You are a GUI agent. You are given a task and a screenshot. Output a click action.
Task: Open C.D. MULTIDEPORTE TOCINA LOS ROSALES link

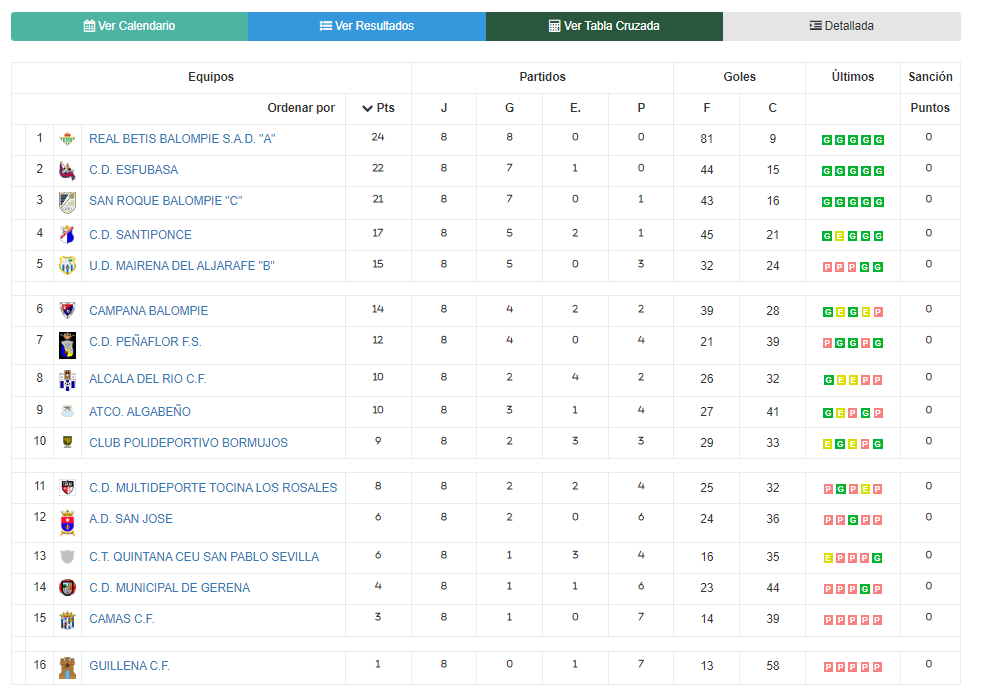pyautogui.click(x=213, y=487)
